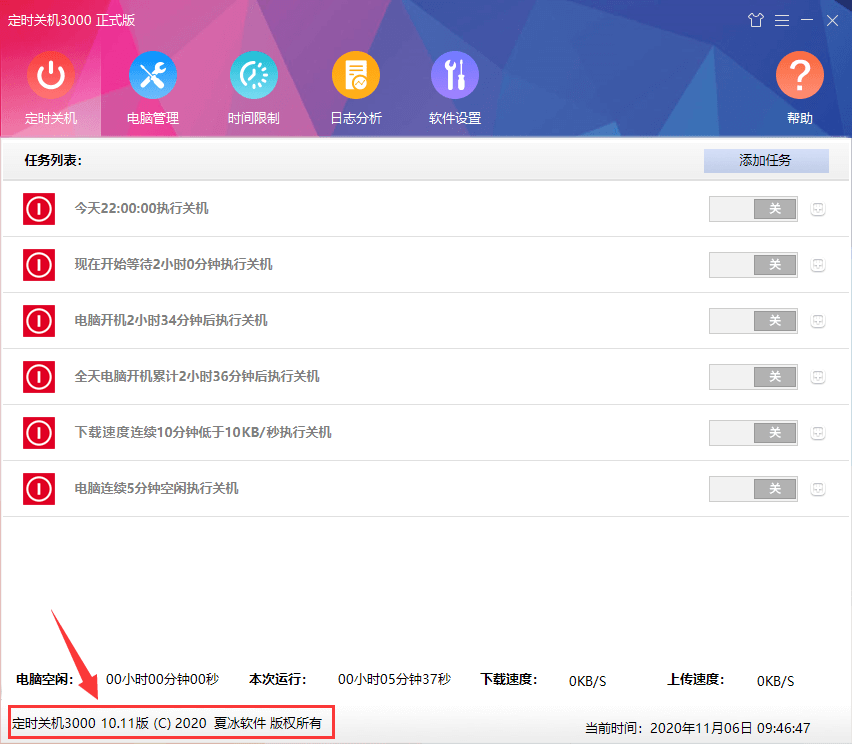Click red power icon for 现在开始等待2小时0分钟 task
The height and width of the screenshot is (744, 852).
(x=39, y=265)
